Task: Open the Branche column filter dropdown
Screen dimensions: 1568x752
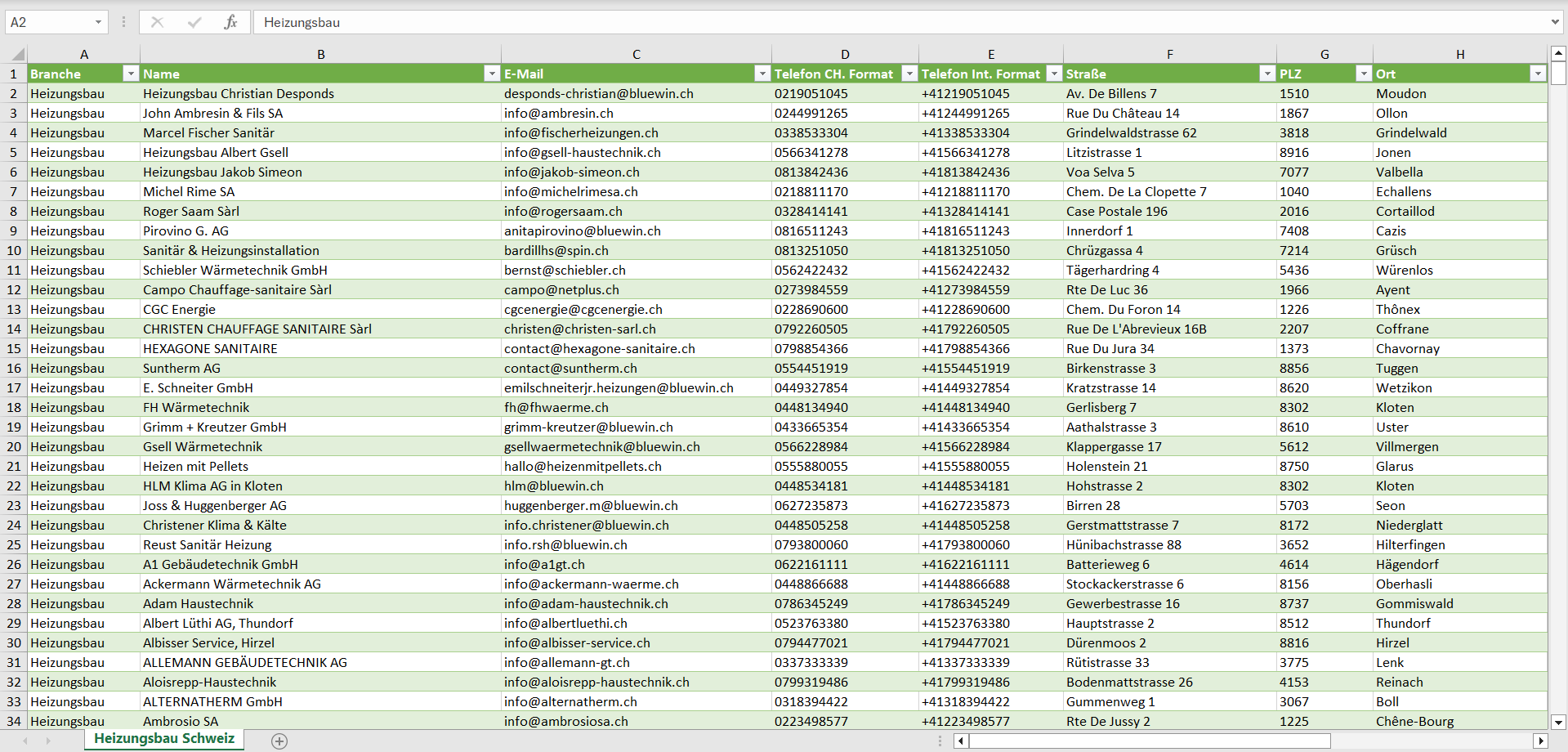Action: [x=131, y=74]
